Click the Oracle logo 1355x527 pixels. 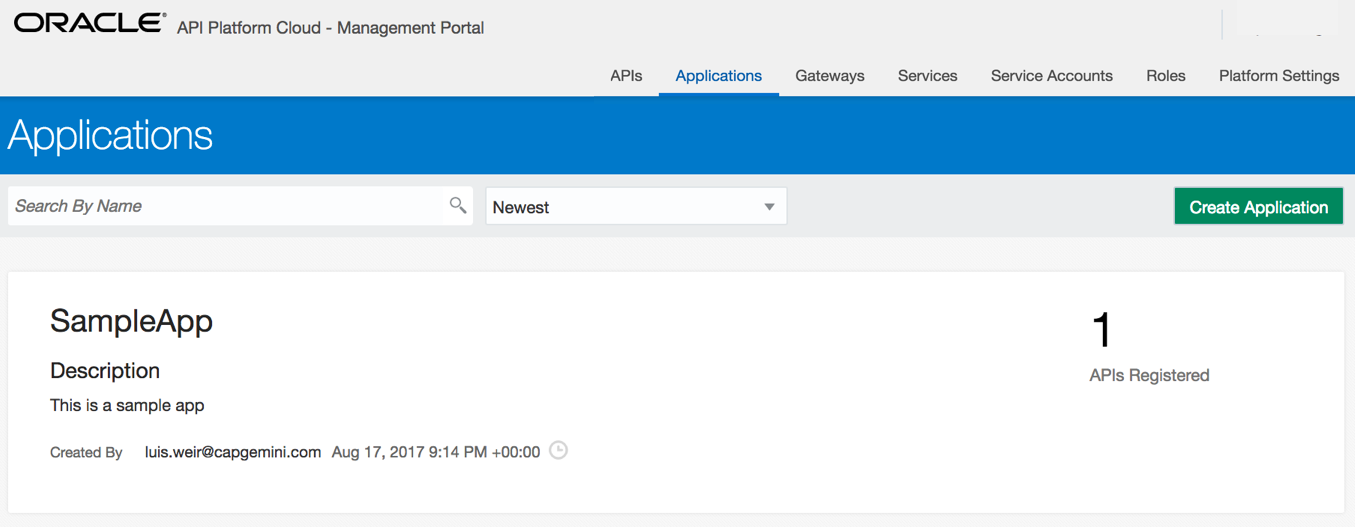coord(90,24)
